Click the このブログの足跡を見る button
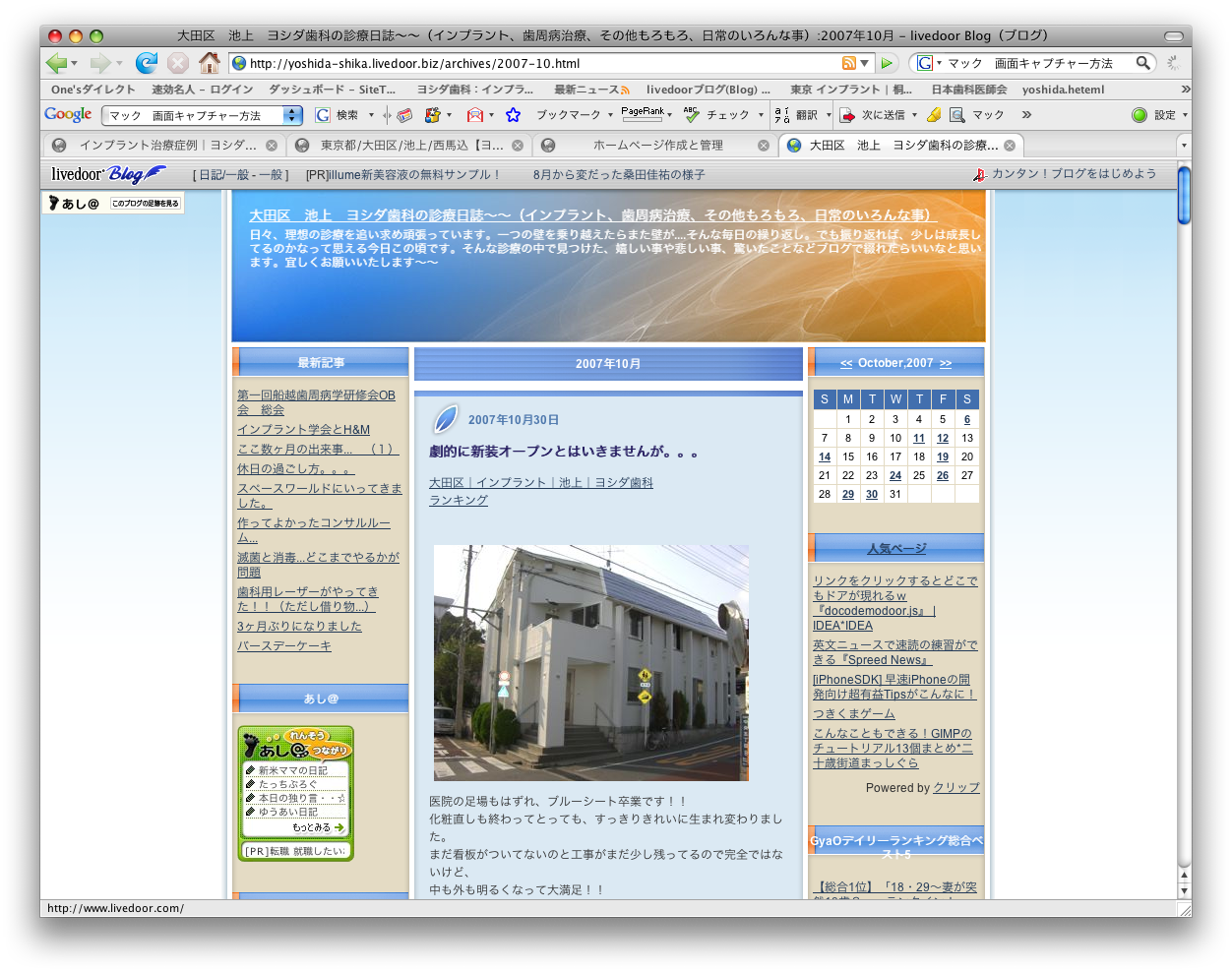This screenshot has width=1232, height=972. (x=145, y=203)
